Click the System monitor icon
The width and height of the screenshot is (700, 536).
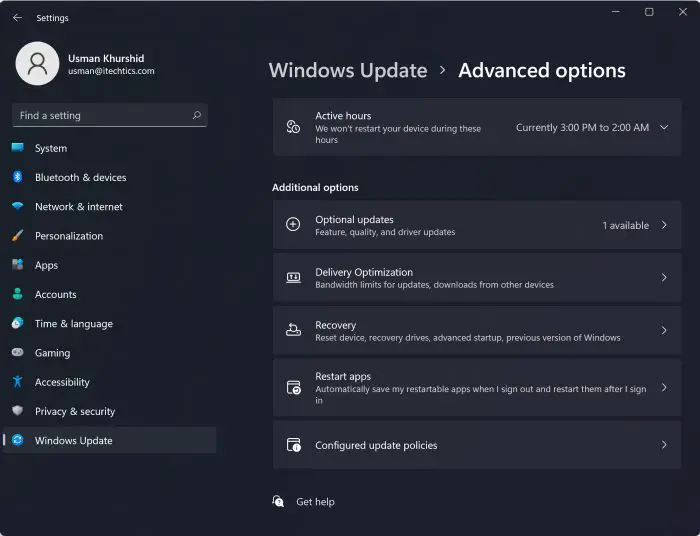pyautogui.click(x=17, y=148)
